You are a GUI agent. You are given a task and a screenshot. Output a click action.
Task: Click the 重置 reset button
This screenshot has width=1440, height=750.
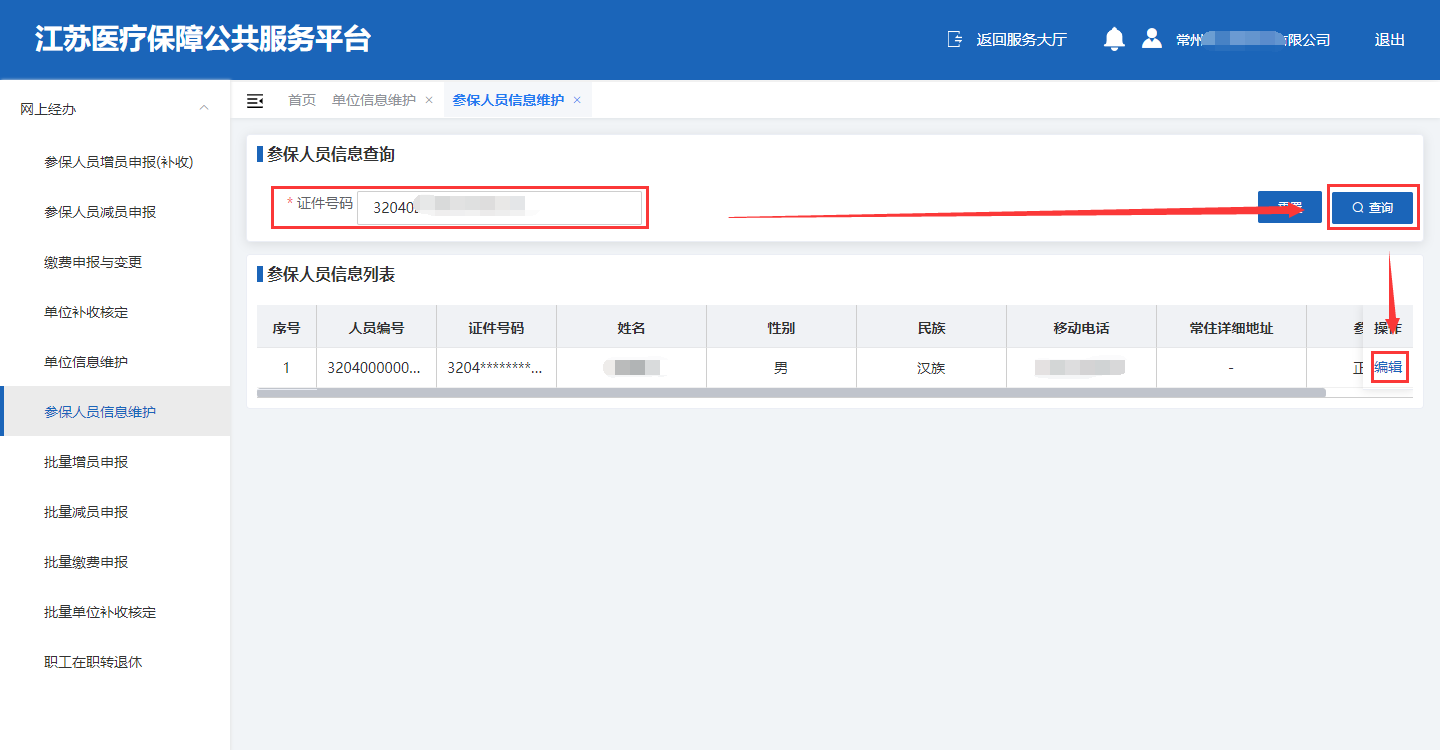(x=1289, y=208)
